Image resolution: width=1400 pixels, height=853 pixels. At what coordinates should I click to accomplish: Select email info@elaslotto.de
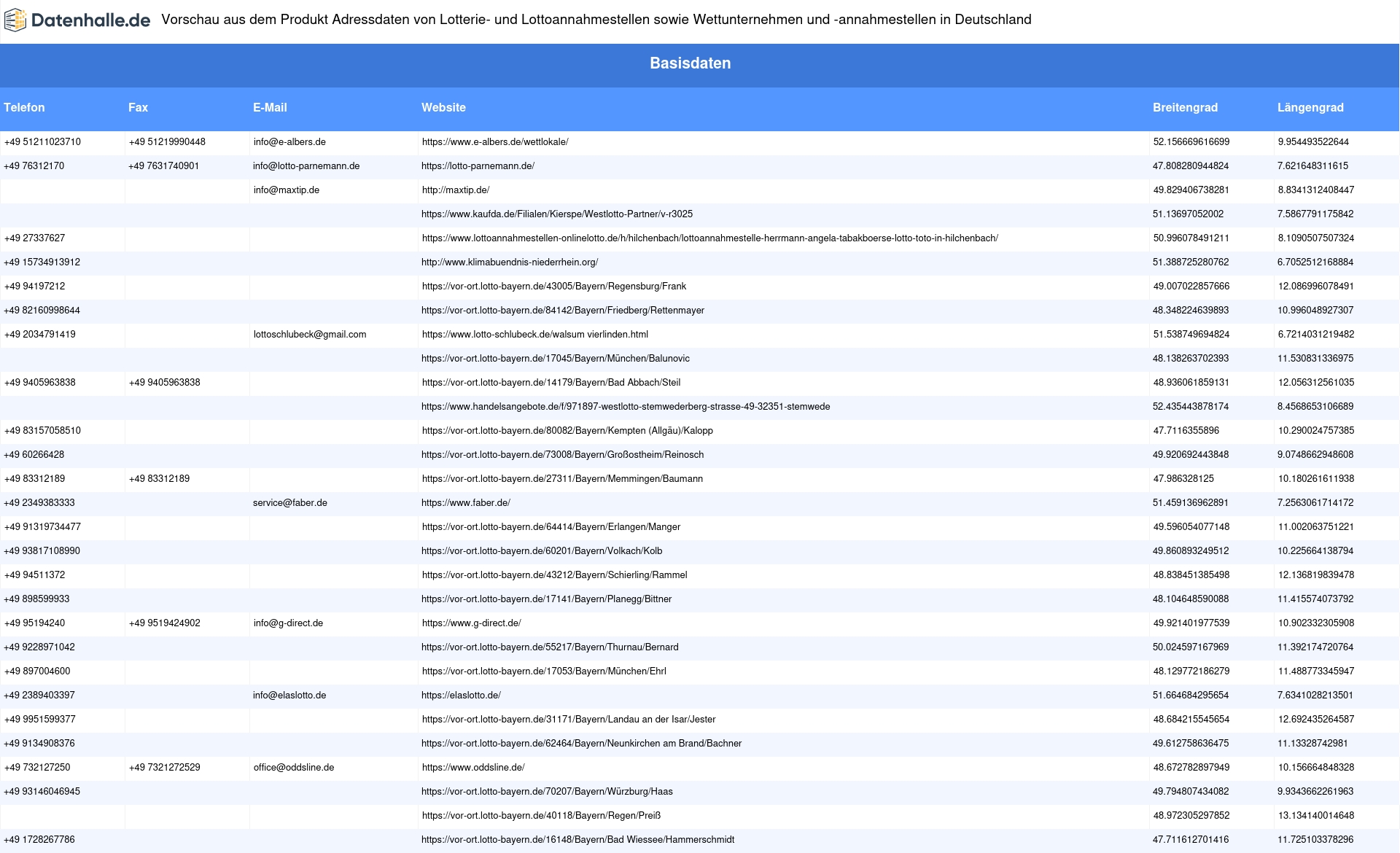[289, 696]
